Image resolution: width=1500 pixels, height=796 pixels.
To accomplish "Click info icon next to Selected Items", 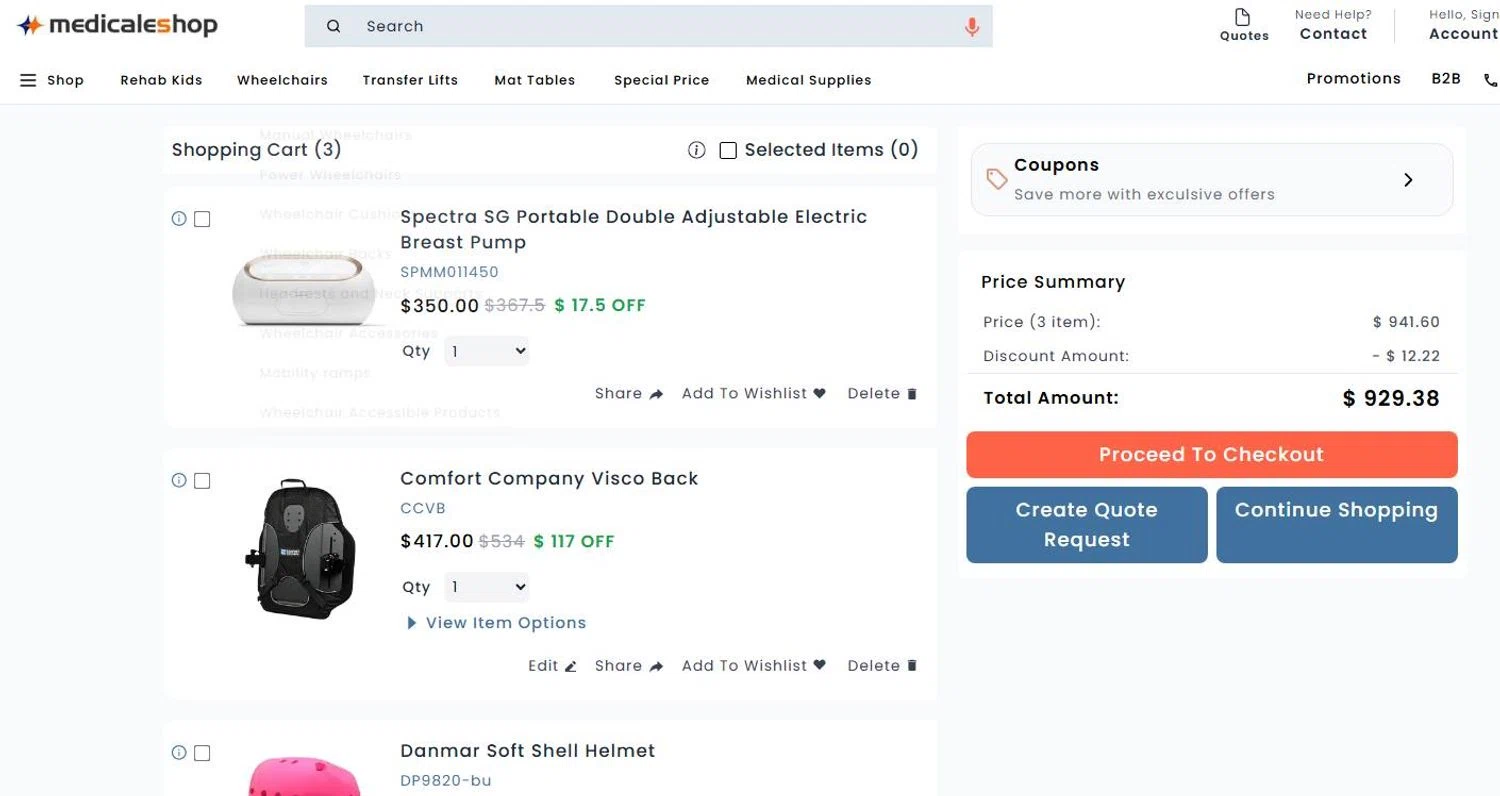I will pos(697,150).
